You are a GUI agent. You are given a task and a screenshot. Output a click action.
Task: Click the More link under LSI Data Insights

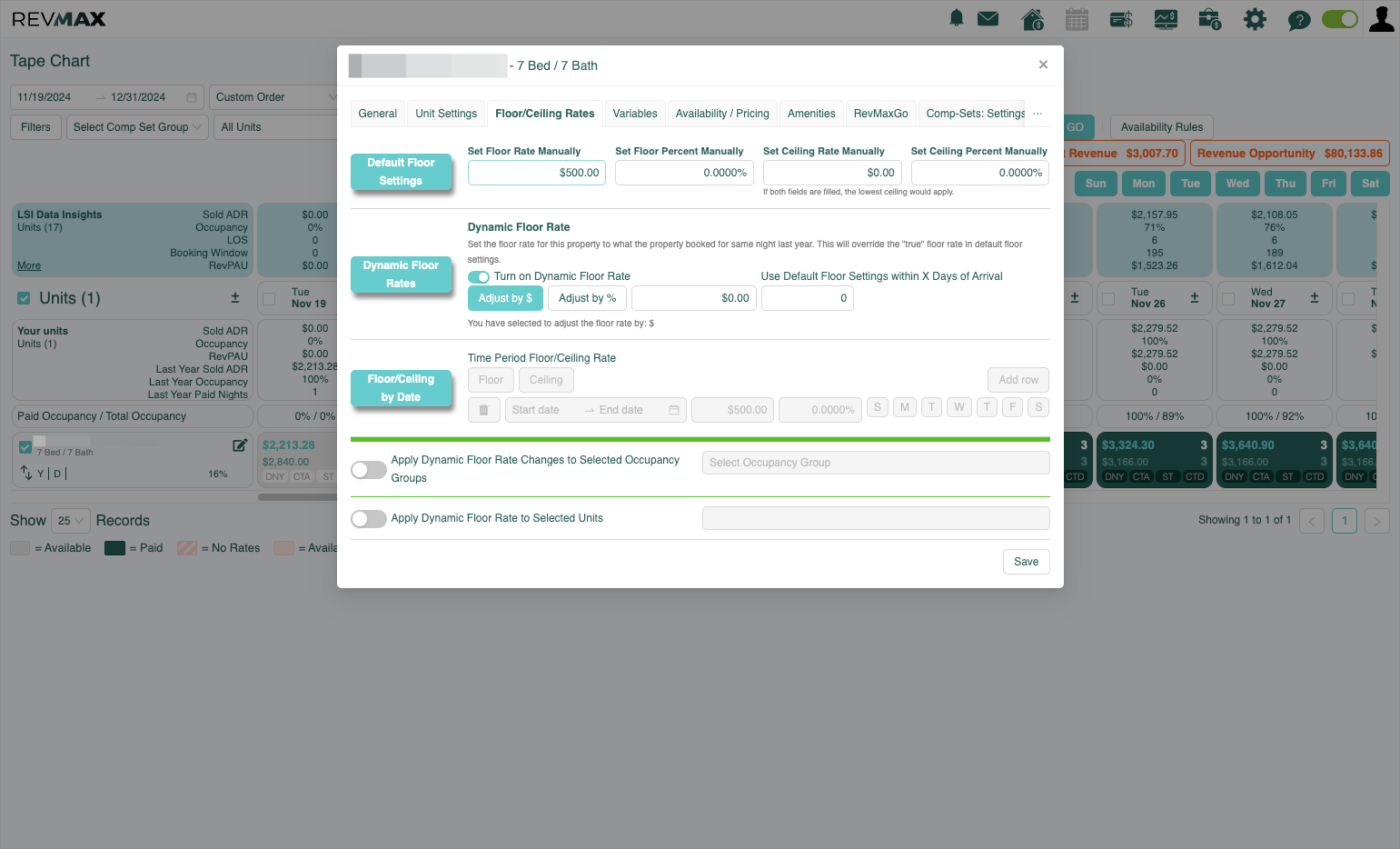[29, 266]
